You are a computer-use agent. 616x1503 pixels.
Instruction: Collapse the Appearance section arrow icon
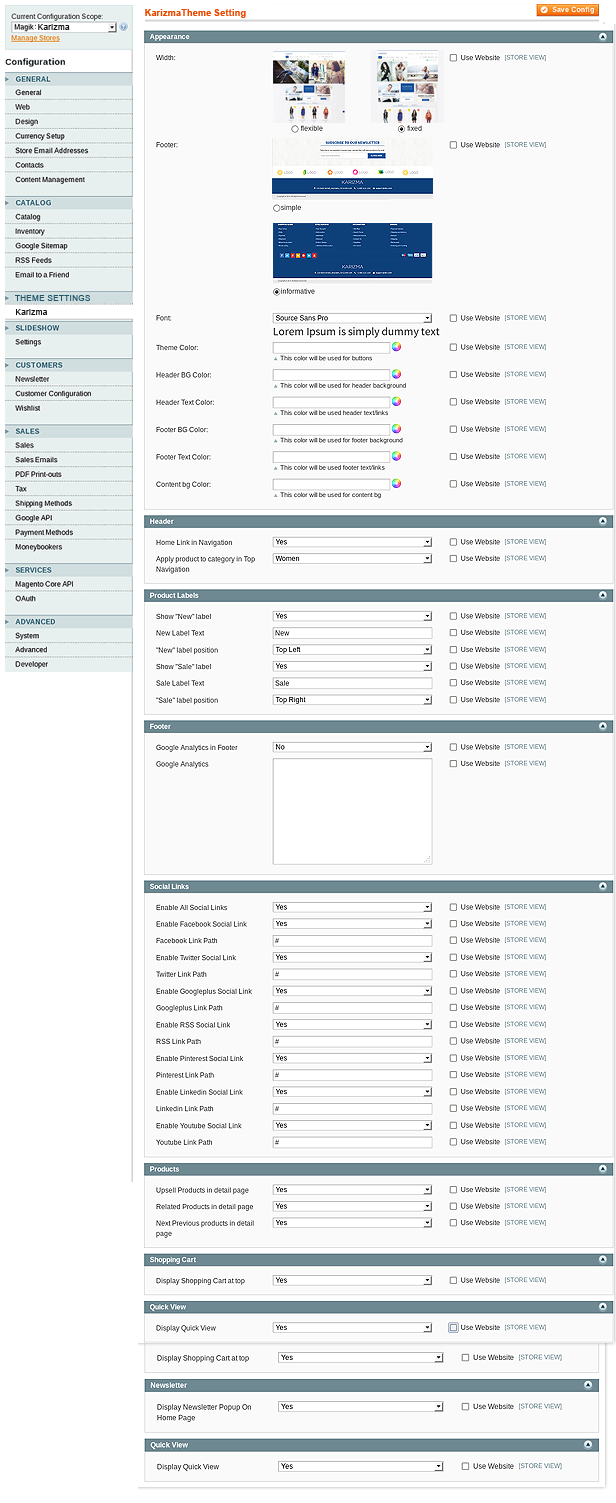point(603,37)
